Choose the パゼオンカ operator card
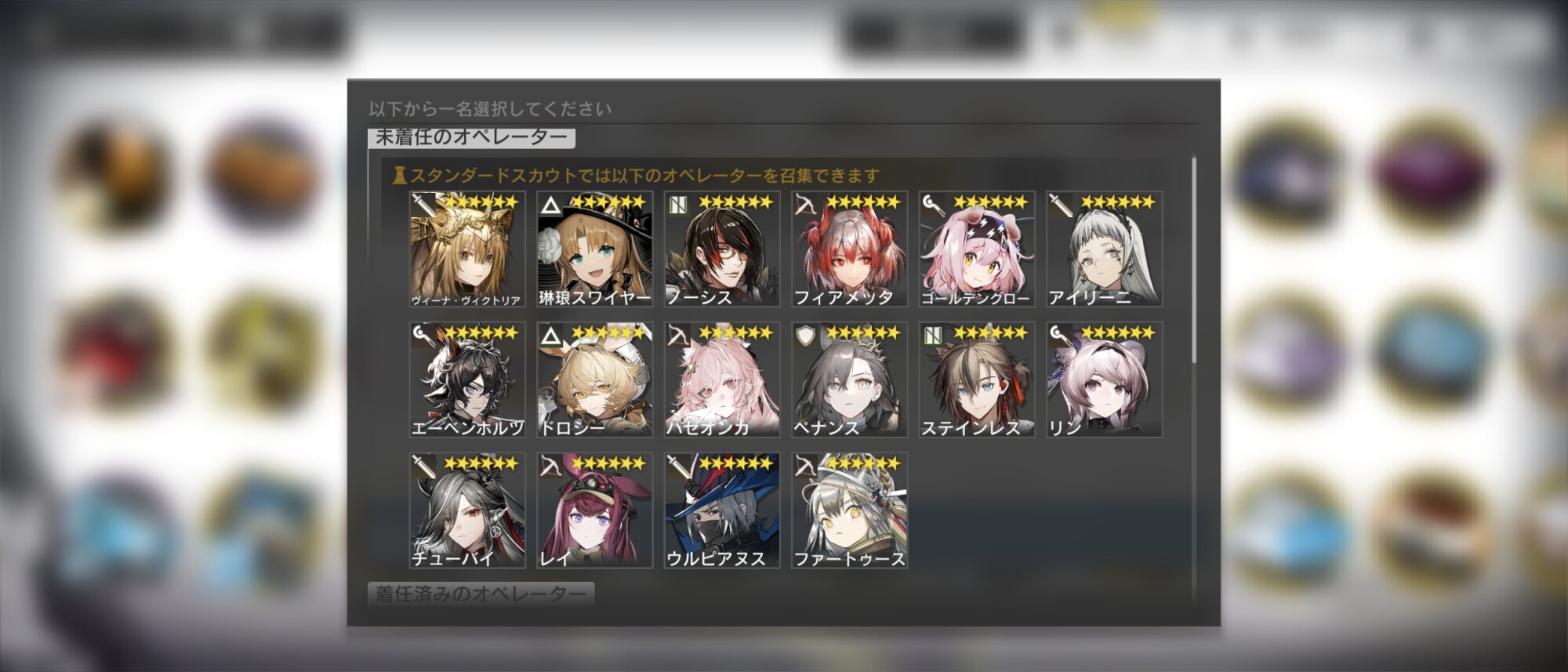 tap(722, 380)
